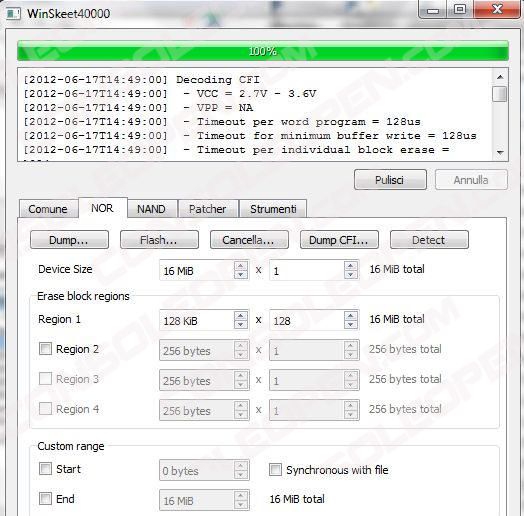The width and height of the screenshot is (524, 516).
Task: Click the Detect button
Action: [x=429, y=240]
